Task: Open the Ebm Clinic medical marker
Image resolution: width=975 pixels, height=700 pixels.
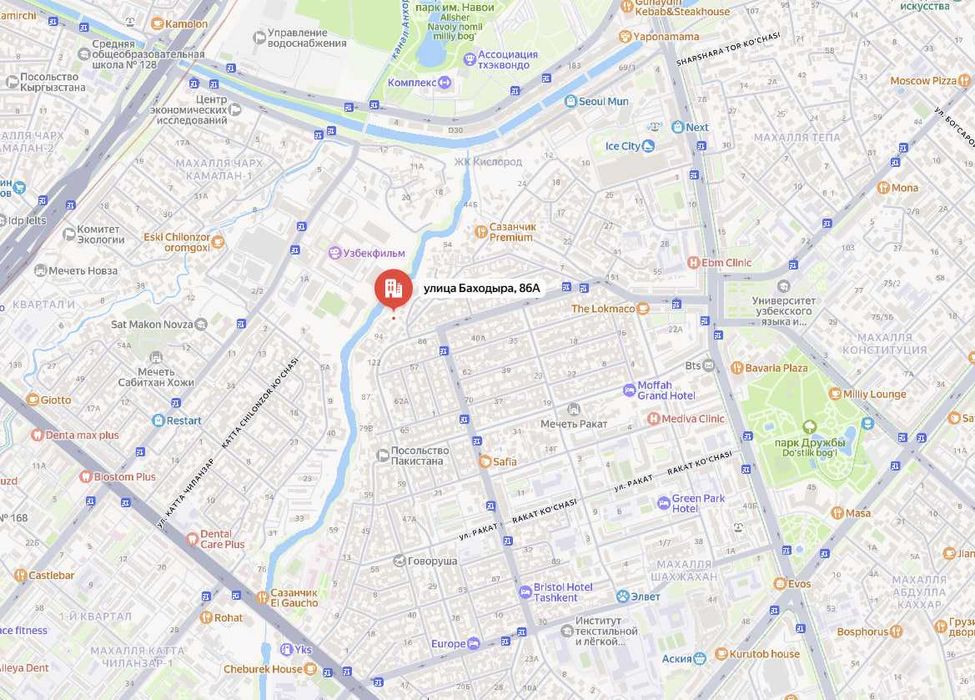Action: [x=693, y=263]
